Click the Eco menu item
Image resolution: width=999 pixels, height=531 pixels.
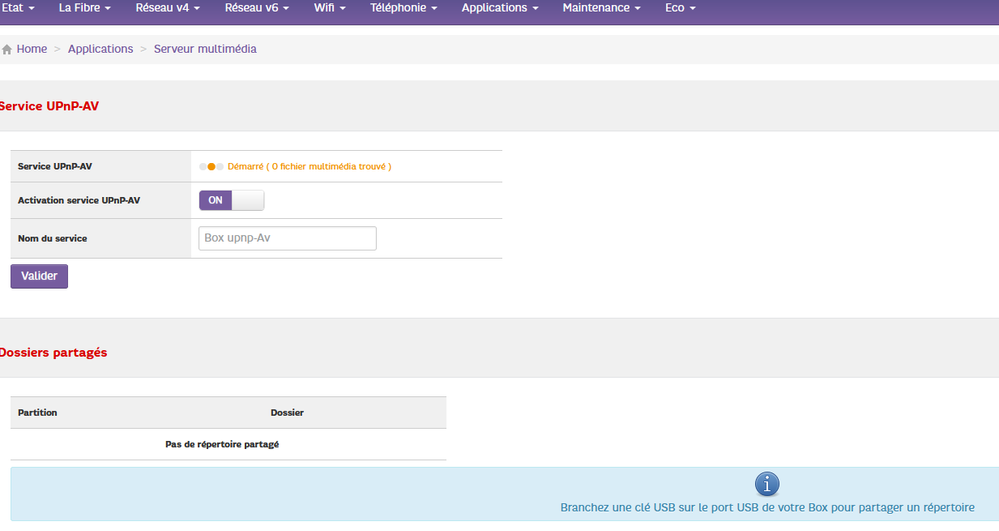(680, 8)
